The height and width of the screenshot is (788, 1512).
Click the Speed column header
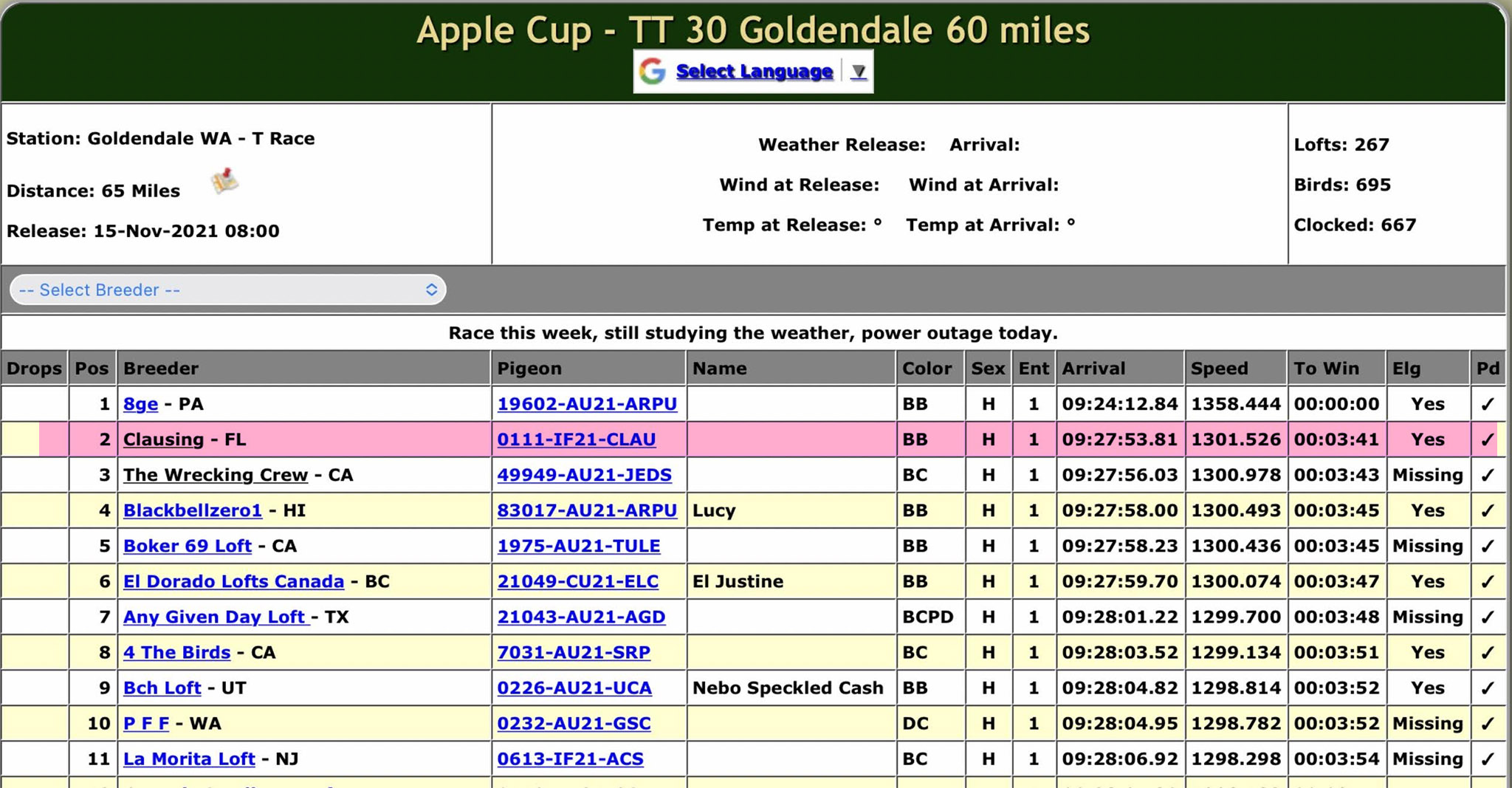1219,369
